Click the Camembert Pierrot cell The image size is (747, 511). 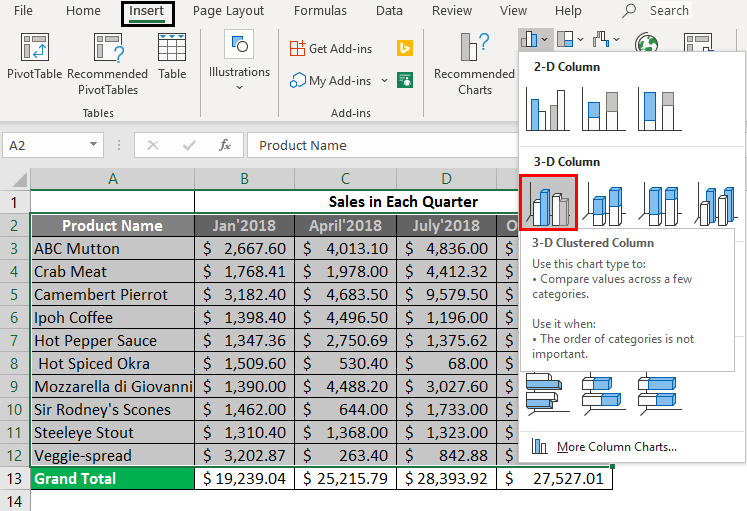(112, 295)
